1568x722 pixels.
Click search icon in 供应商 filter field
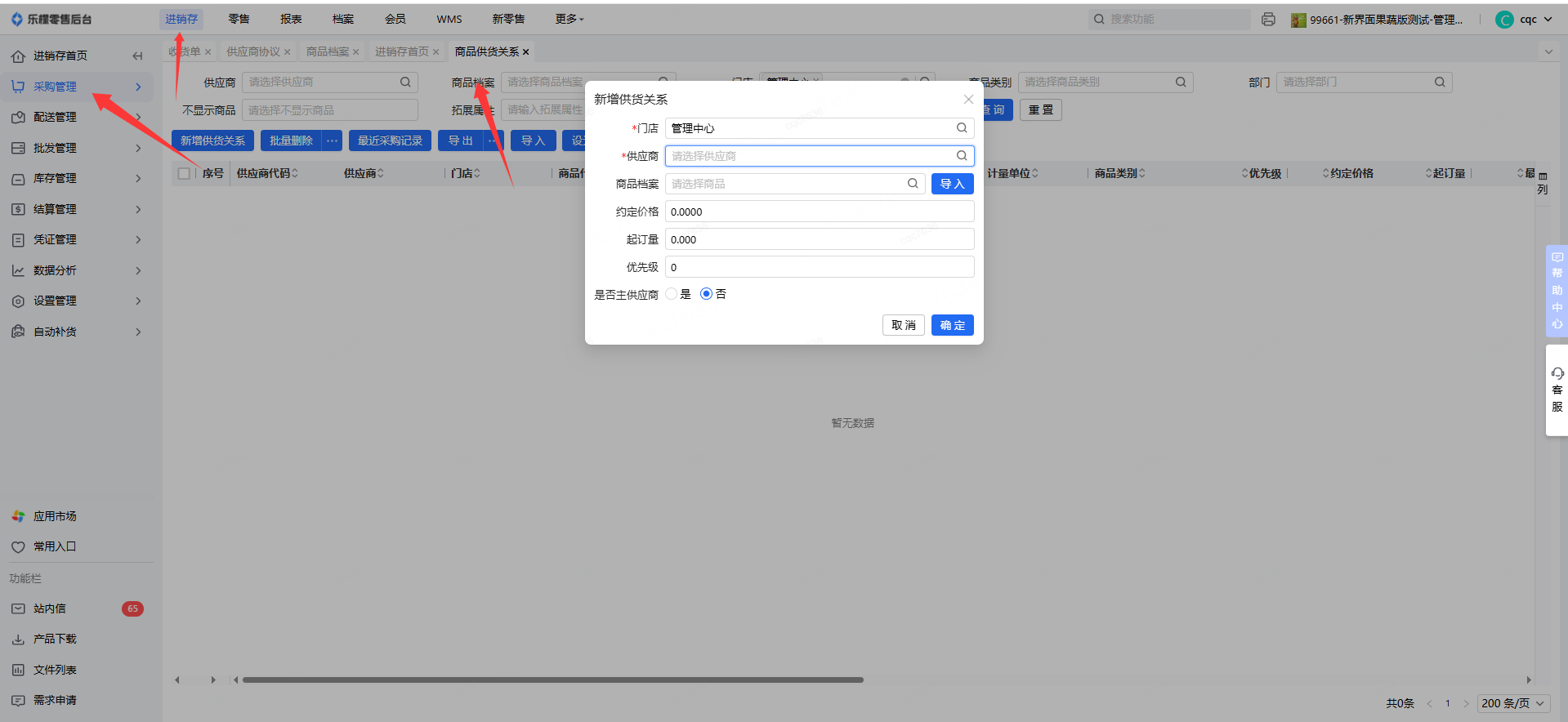coord(405,82)
